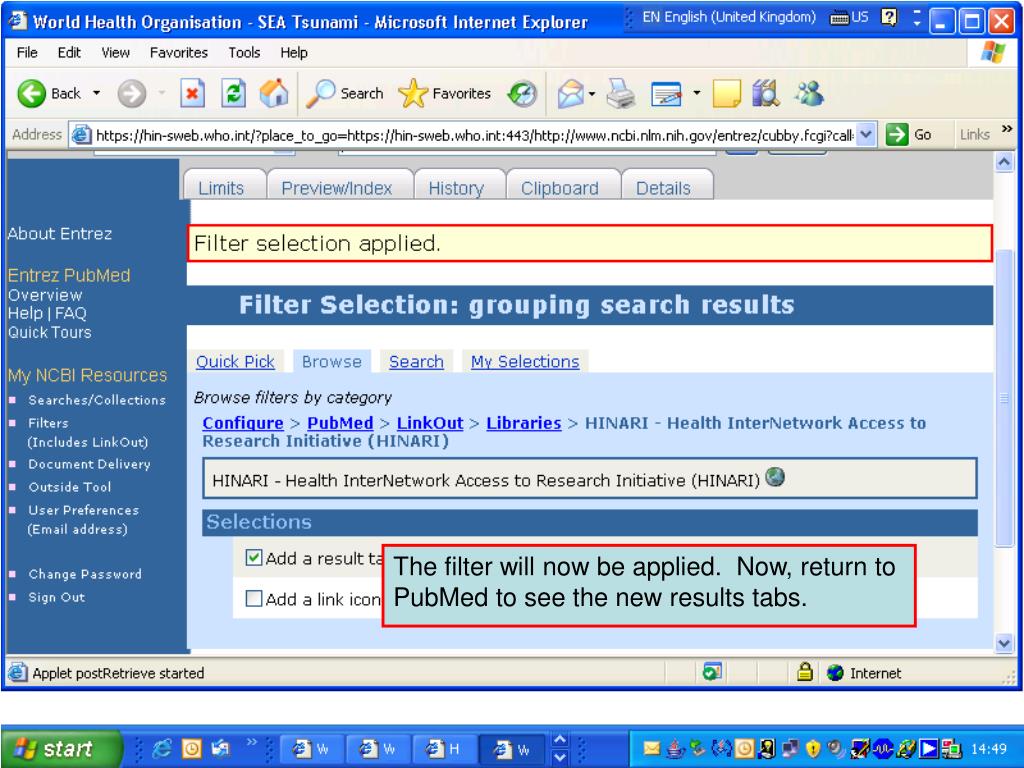Open the Research books toolbar icon
1024x768 pixels.
point(766,93)
